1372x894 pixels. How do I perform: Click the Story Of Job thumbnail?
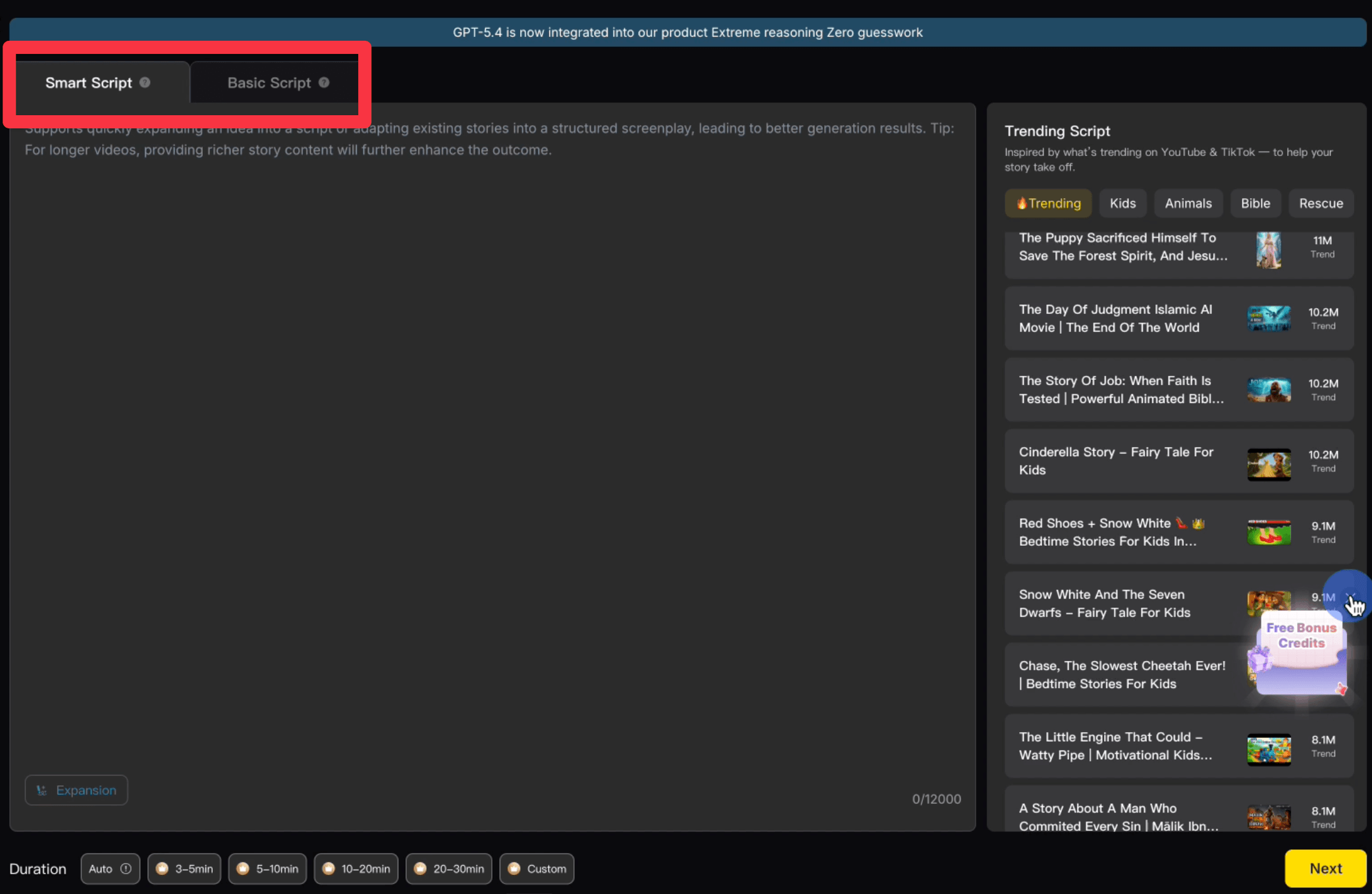coord(1269,390)
